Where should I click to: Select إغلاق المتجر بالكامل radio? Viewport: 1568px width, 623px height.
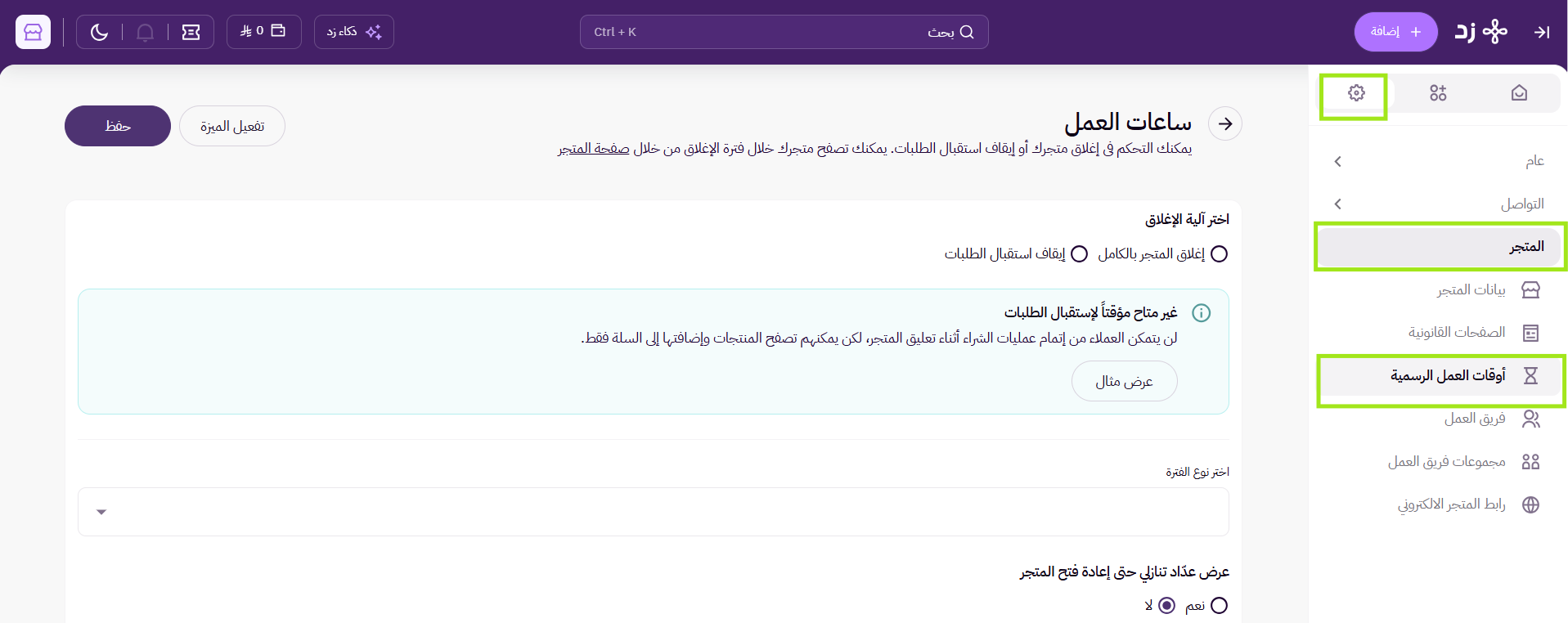[1219, 253]
